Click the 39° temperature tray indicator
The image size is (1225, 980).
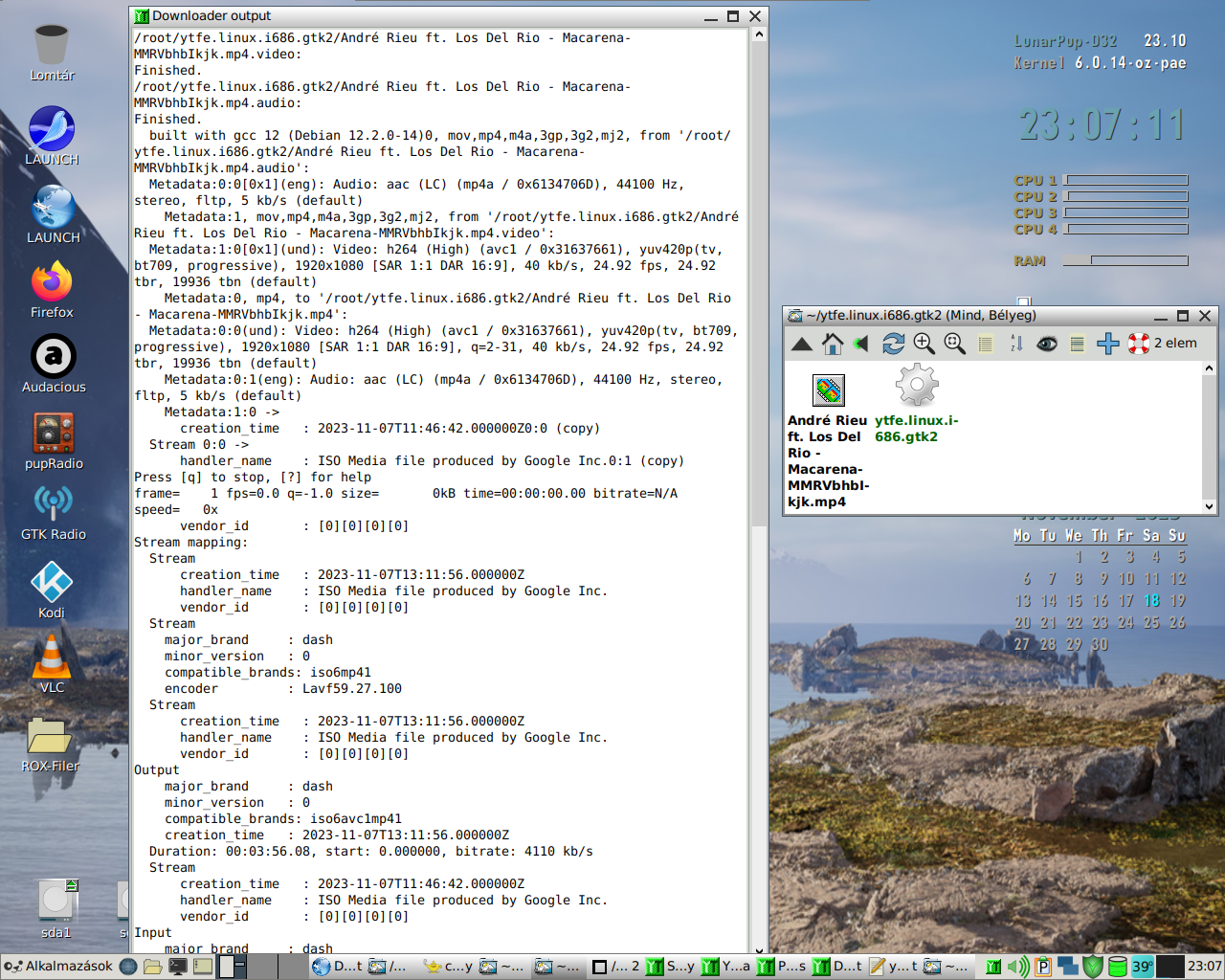coord(1143,967)
